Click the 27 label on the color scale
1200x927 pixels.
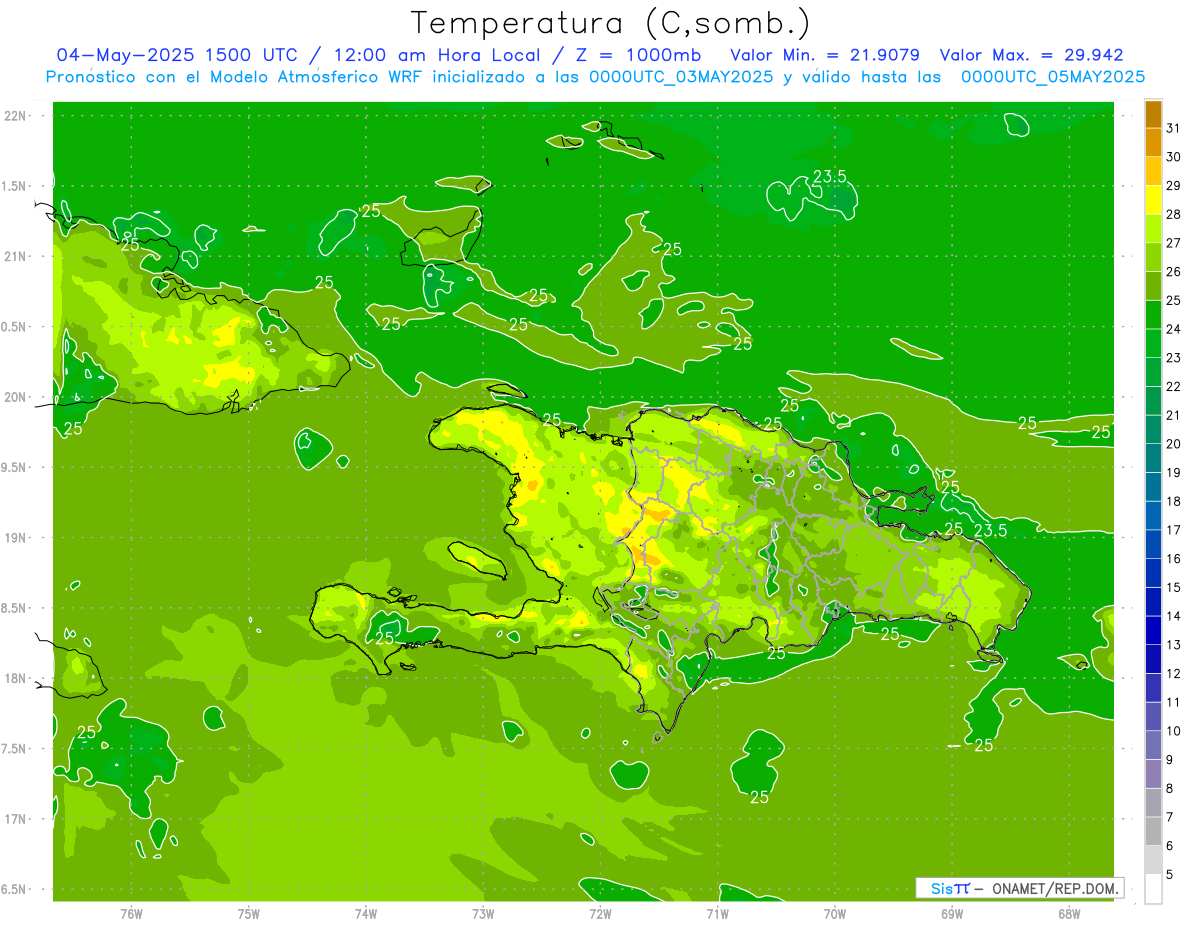click(x=1174, y=243)
